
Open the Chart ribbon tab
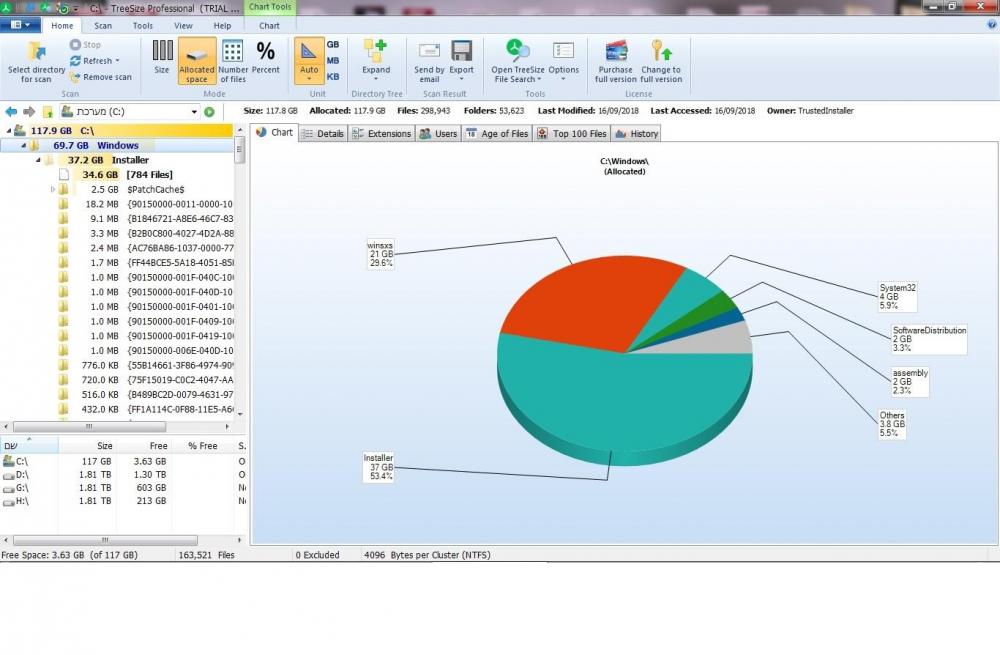pyautogui.click(x=269, y=26)
